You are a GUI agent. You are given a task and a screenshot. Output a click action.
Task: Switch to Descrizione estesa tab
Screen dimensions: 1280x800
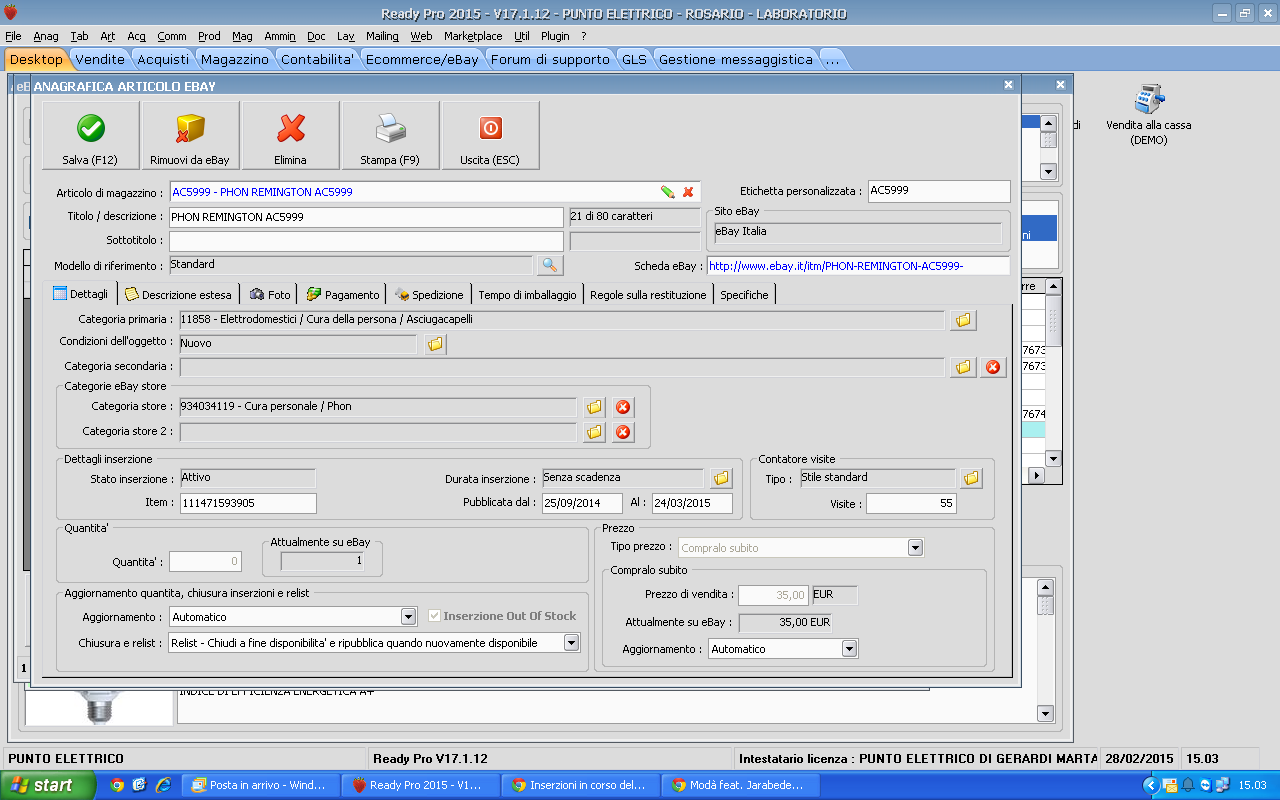coord(178,295)
